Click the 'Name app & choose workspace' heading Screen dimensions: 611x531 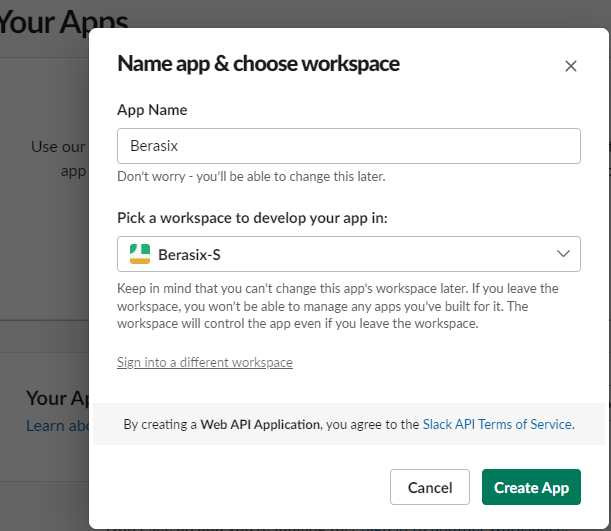258,64
